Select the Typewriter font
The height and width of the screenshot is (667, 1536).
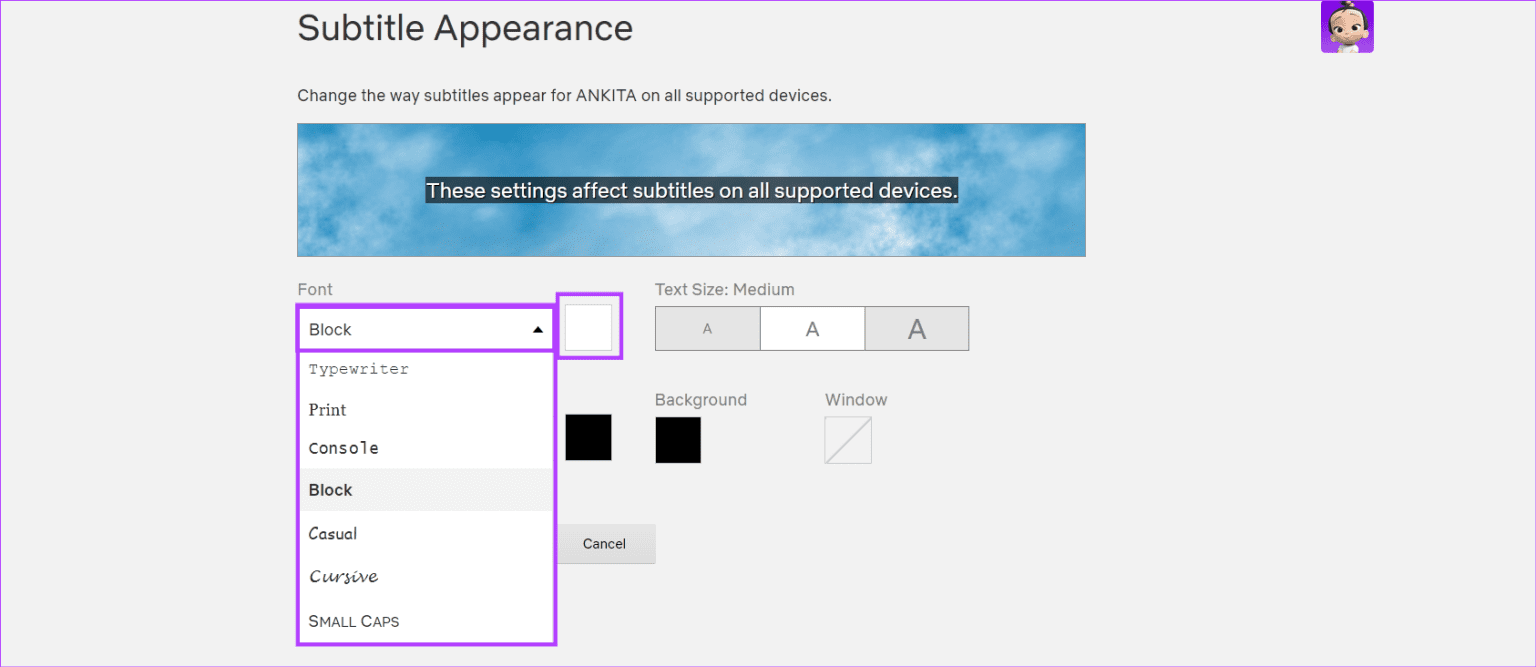point(358,368)
